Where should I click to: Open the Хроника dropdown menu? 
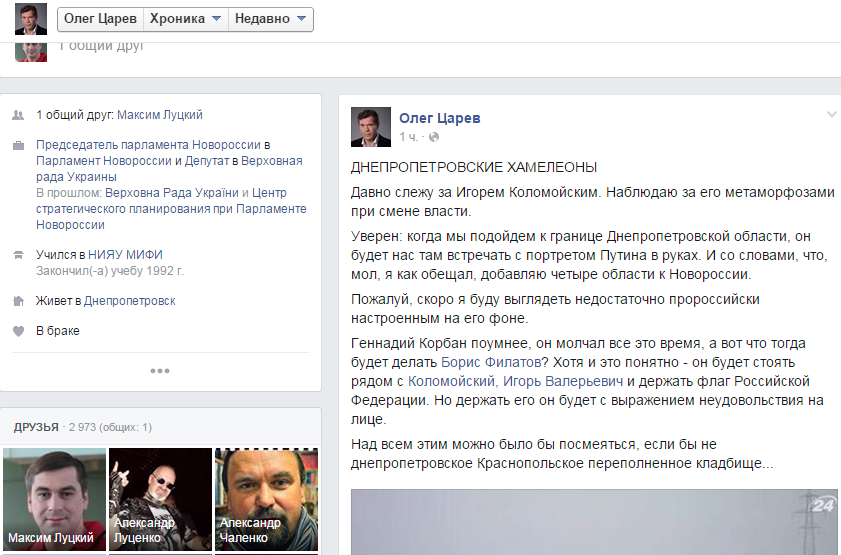pos(186,19)
